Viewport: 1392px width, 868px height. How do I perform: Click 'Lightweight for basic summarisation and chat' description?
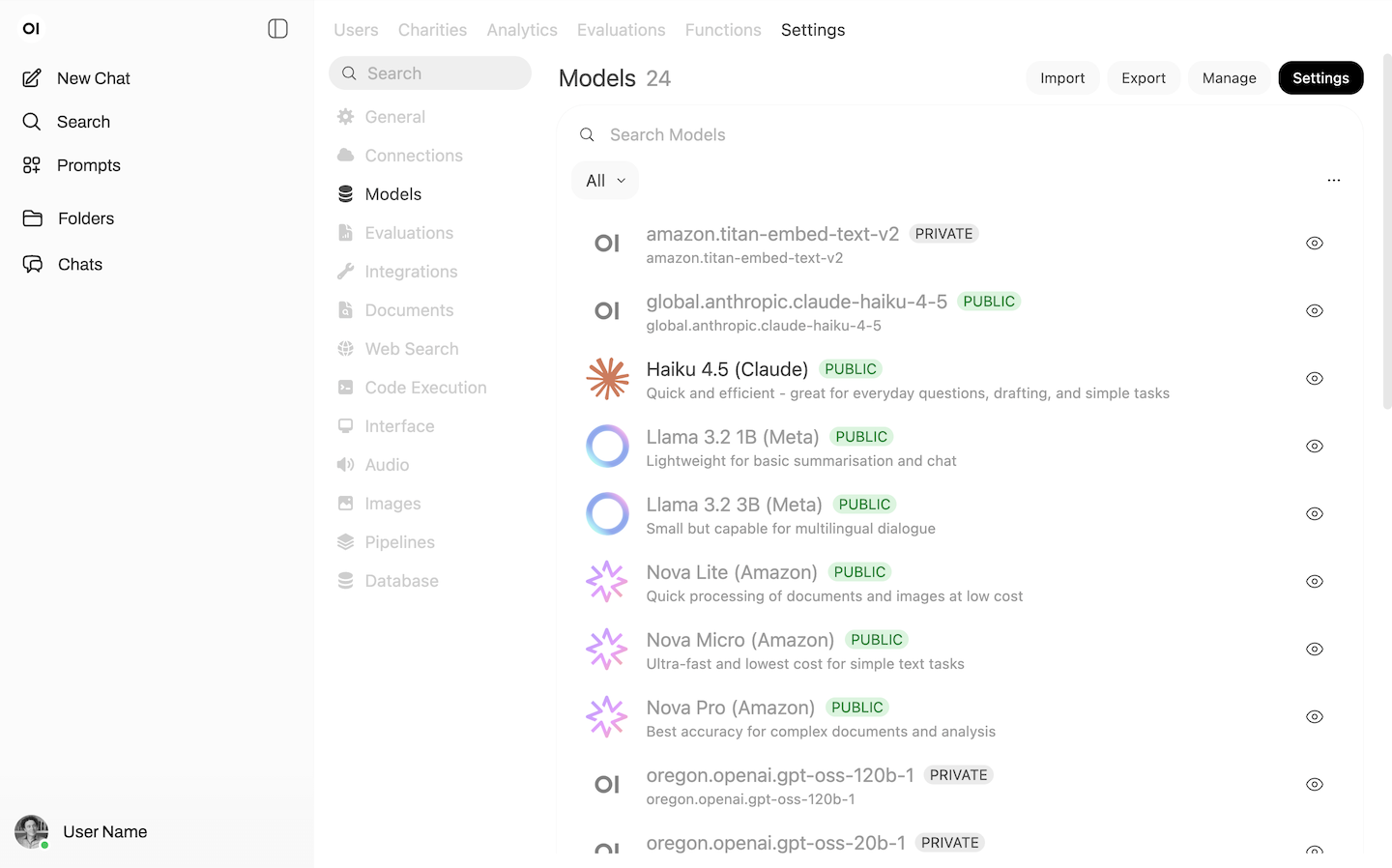[801, 461]
